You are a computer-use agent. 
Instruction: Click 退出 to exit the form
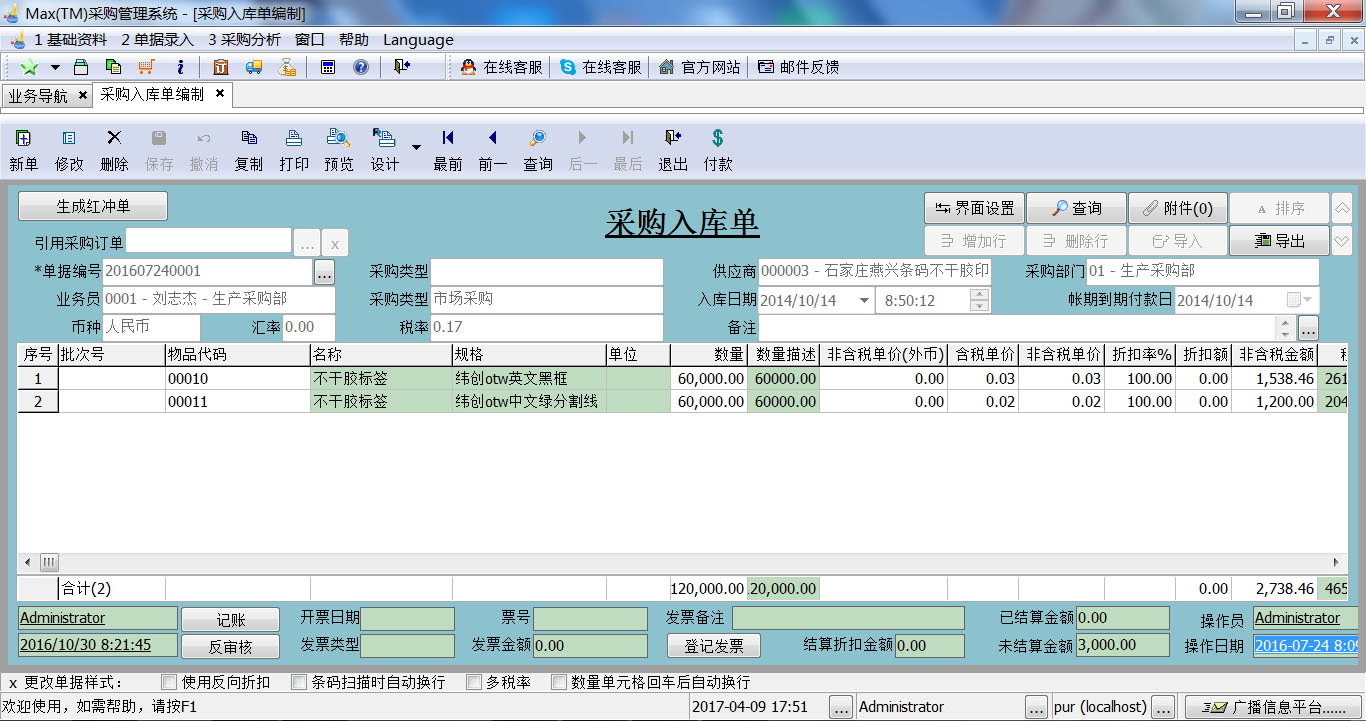[x=673, y=150]
